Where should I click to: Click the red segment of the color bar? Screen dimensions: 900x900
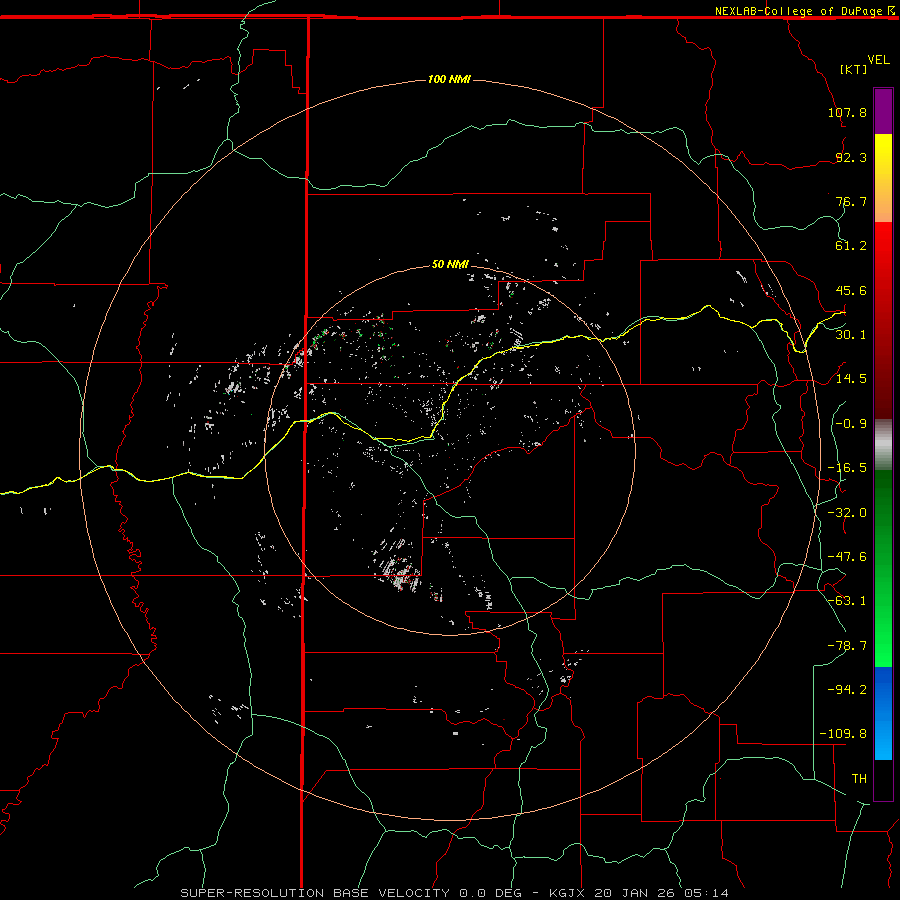883,320
